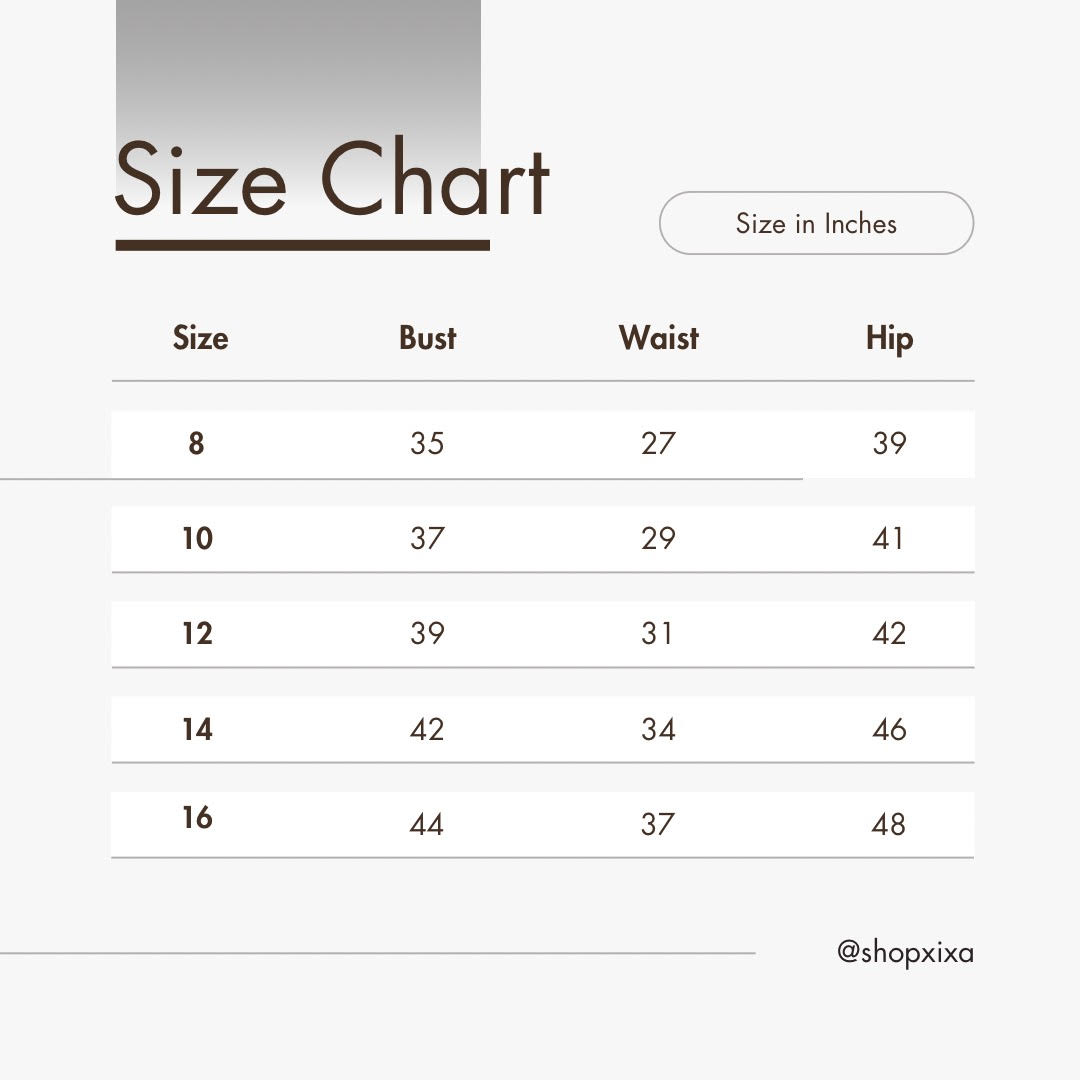Click the size 16 row label

tap(197, 818)
